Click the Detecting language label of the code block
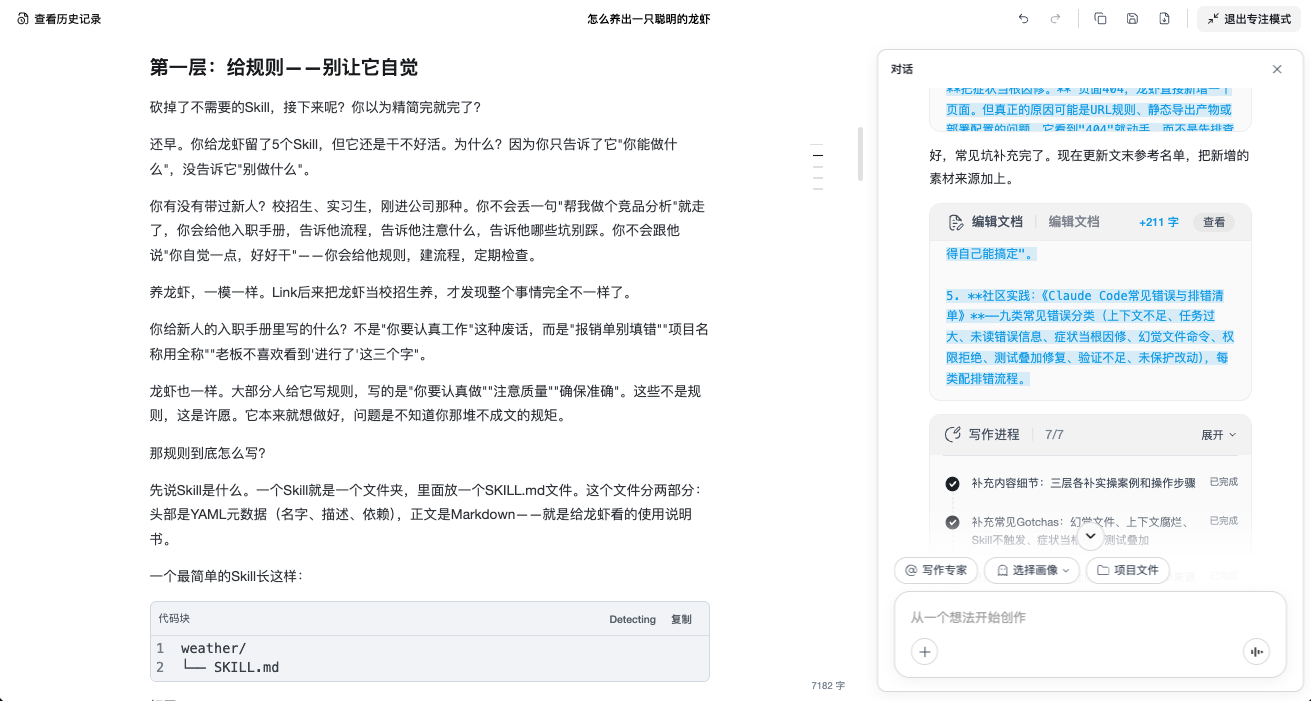Viewport: 1311px width, 701px height. (x=632, y=619)
